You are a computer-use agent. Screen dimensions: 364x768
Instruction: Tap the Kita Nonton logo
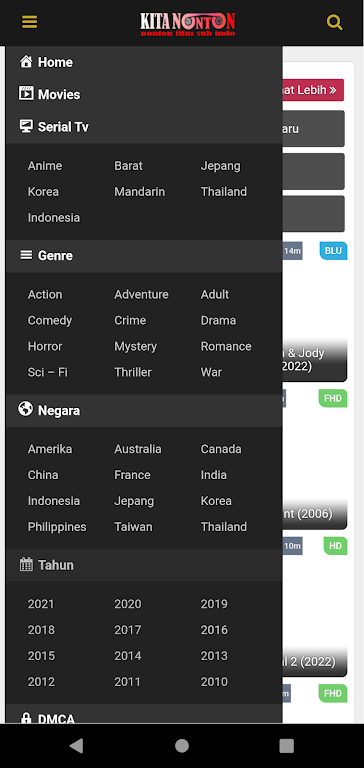click(x=188, y=24)
